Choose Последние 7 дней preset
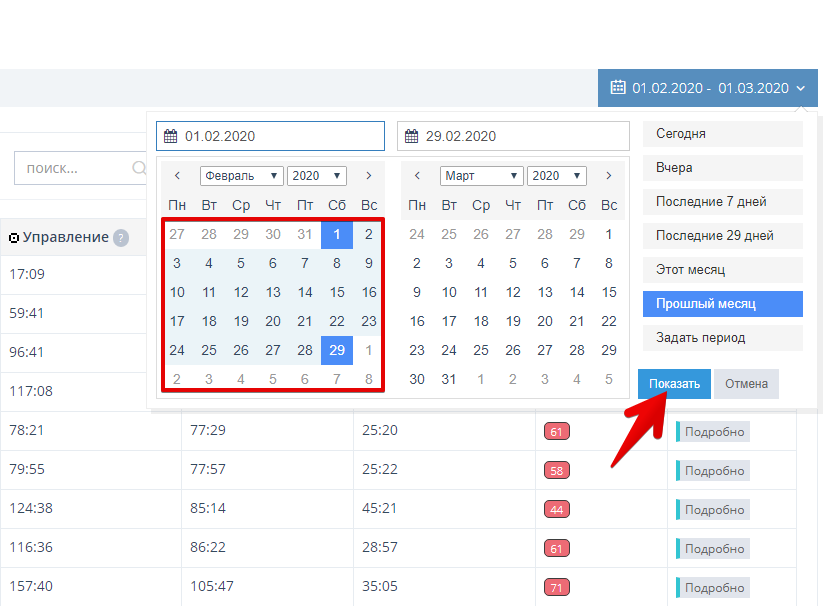 [x=722, y=202]
